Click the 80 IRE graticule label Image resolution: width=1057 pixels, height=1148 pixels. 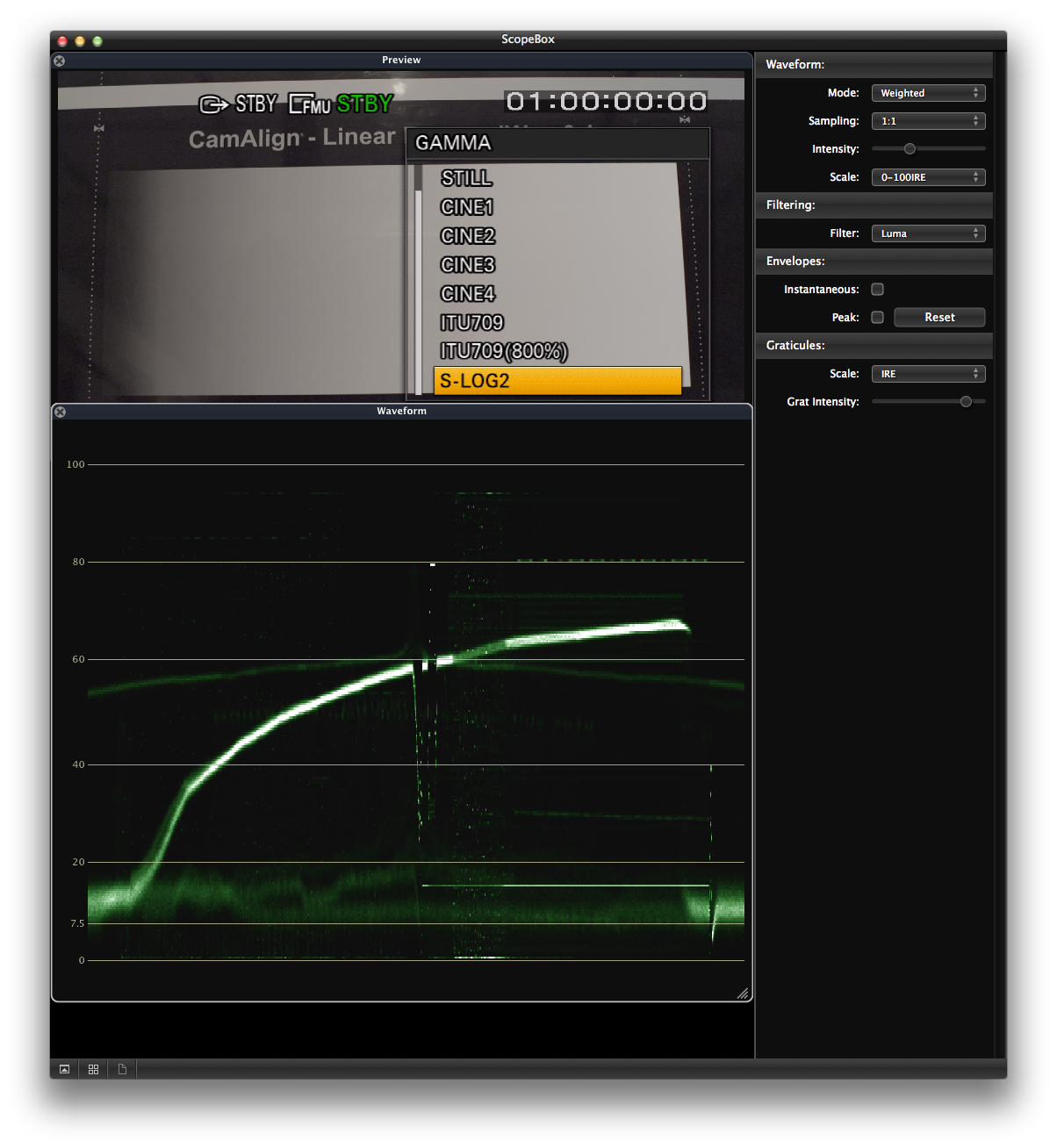point(79,562)
